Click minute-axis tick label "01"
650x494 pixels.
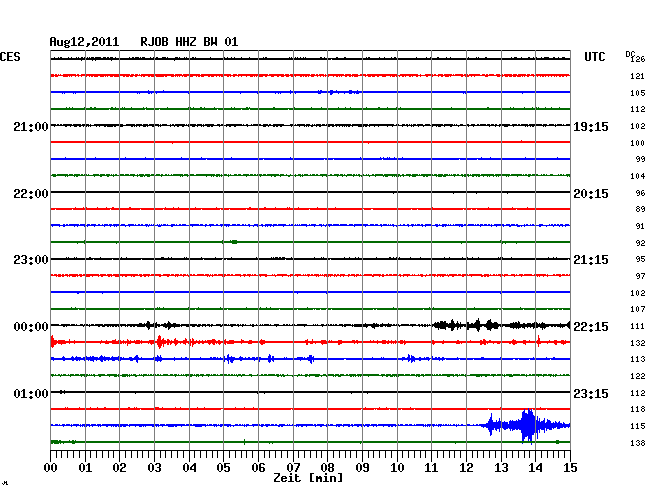point(85,468)
